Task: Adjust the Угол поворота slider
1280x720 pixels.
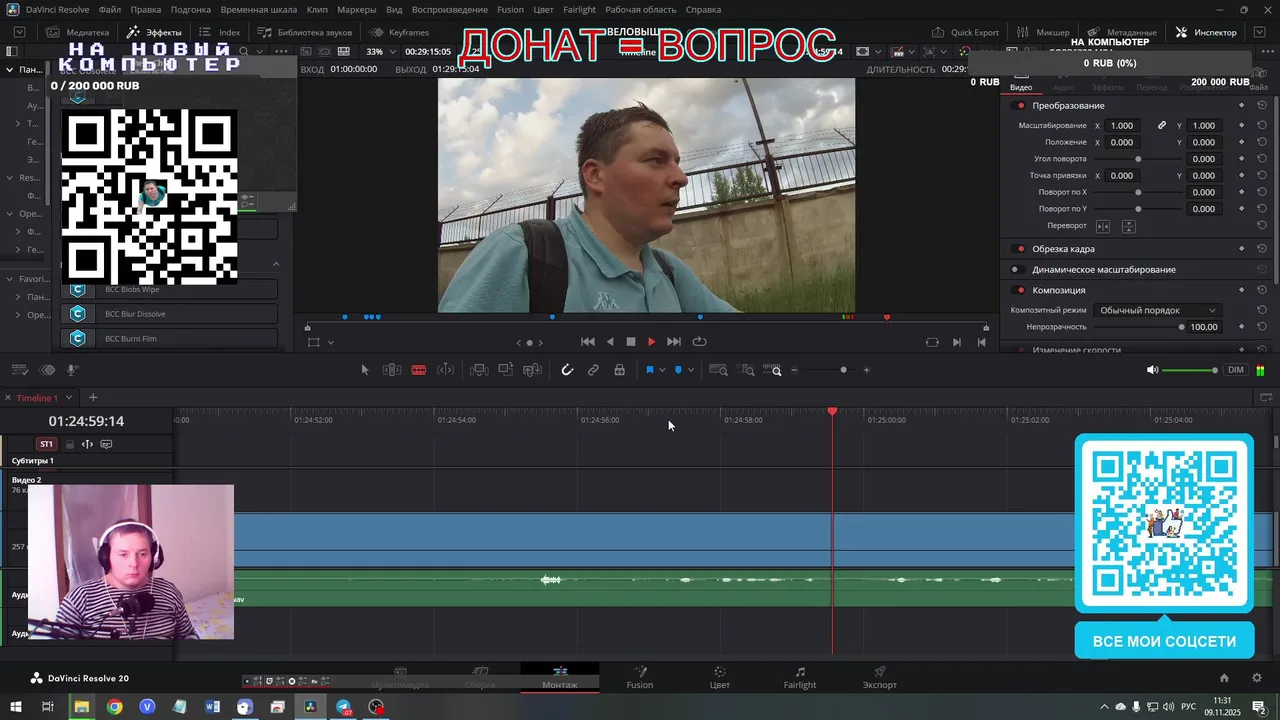Action: (1138, 159)
